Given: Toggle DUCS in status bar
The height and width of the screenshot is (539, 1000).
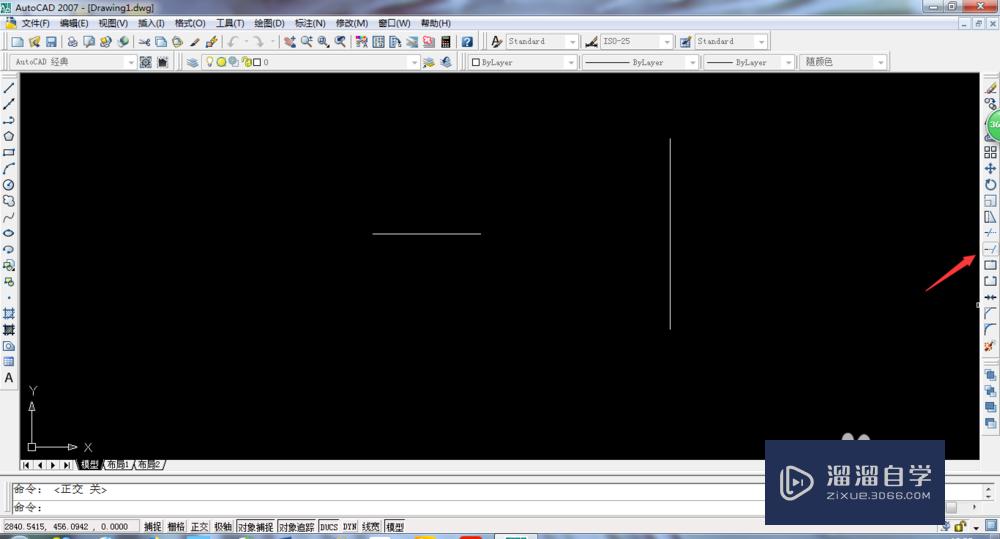Looking at the screenshot, I should coord(328,526).
